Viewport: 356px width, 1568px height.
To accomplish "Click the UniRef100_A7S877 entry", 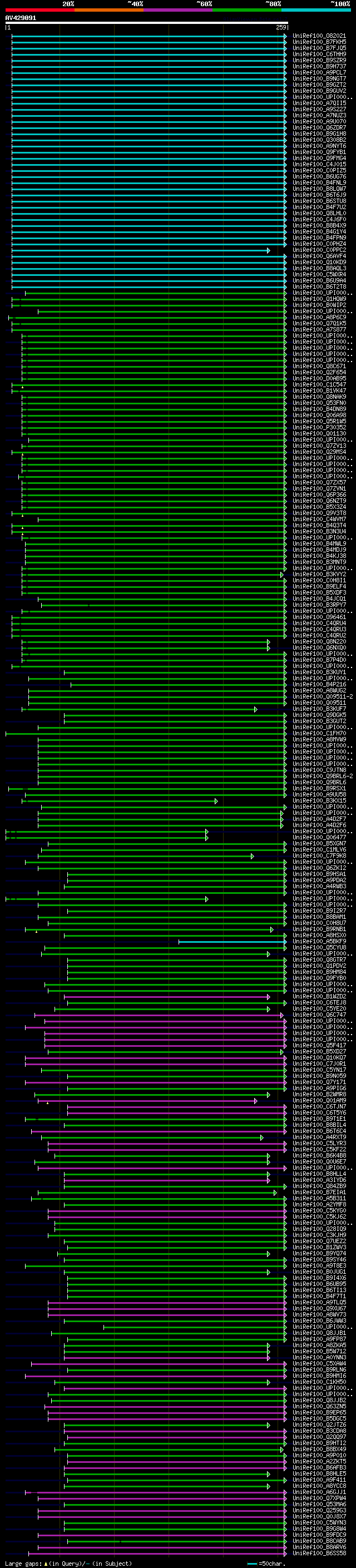I will point(319,329).
